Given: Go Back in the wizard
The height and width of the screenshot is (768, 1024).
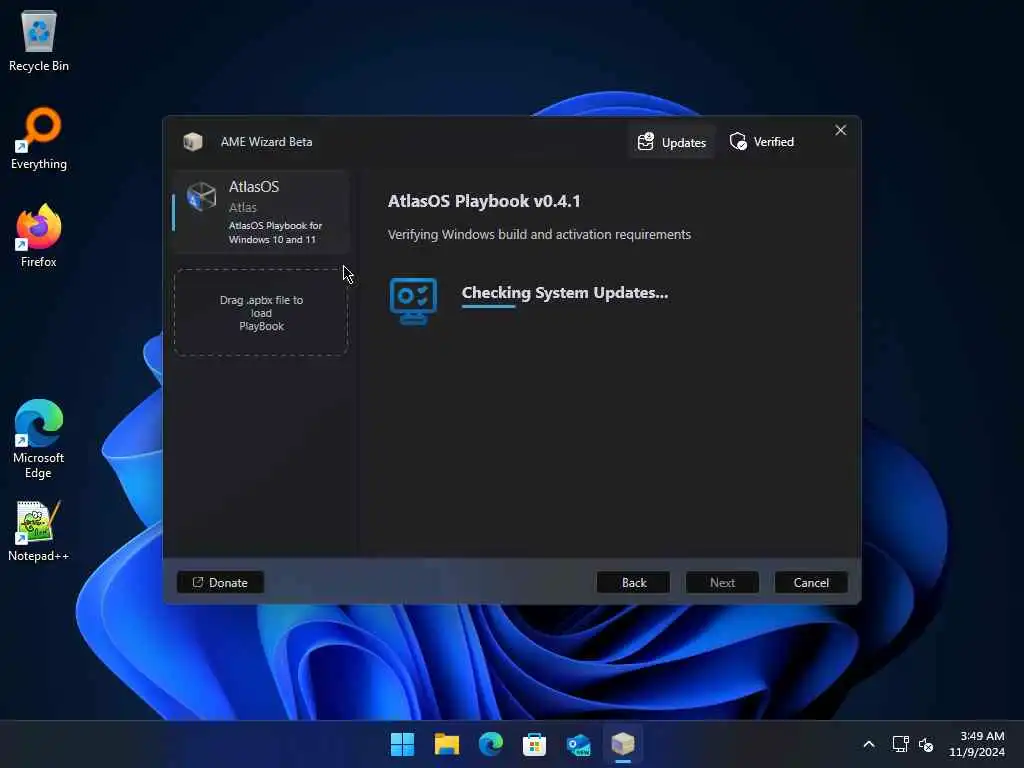Looking at the screenshot, I should coord(633,583).
